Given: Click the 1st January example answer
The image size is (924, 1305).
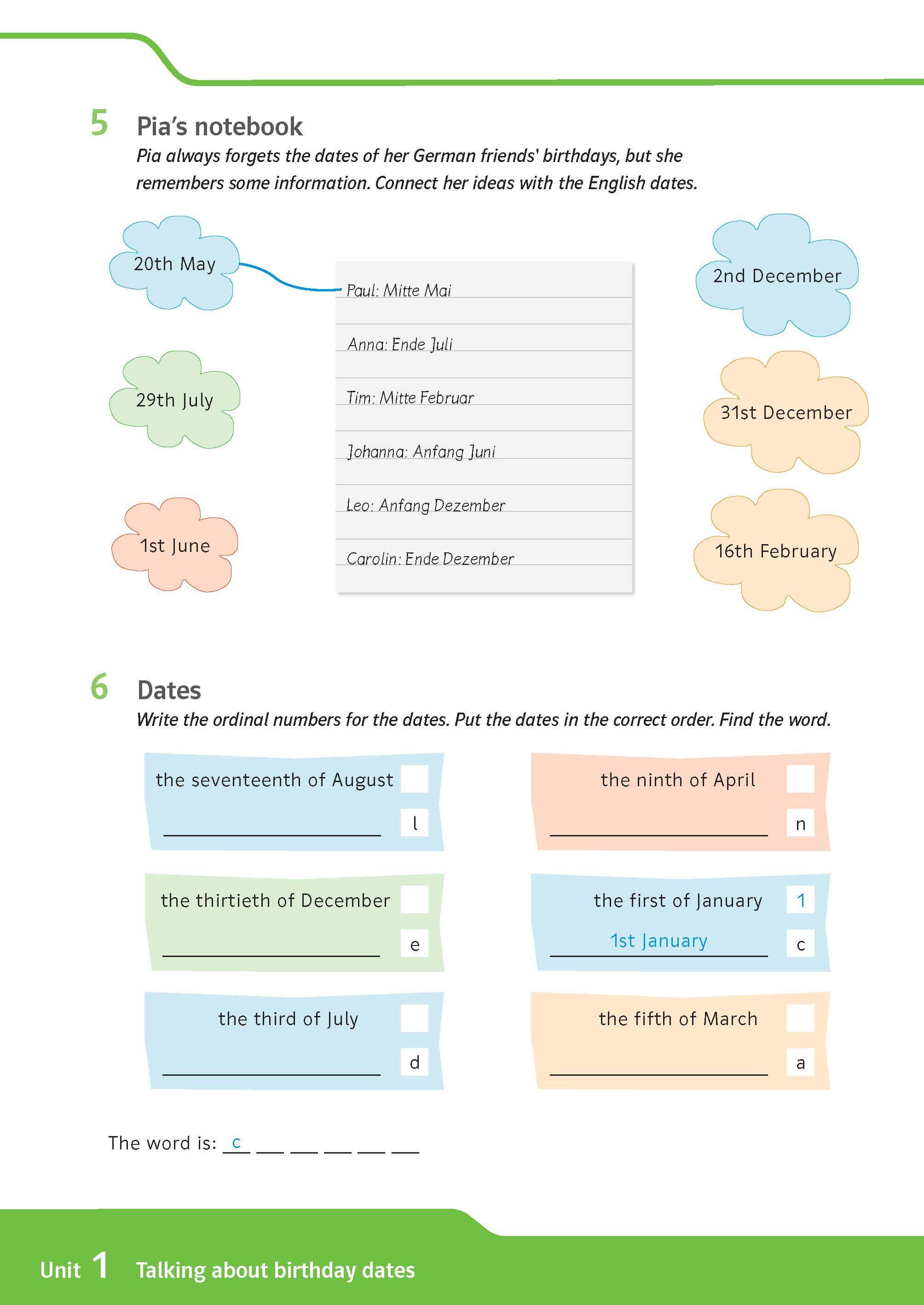Looking at the screenshot, I should 659,941.
